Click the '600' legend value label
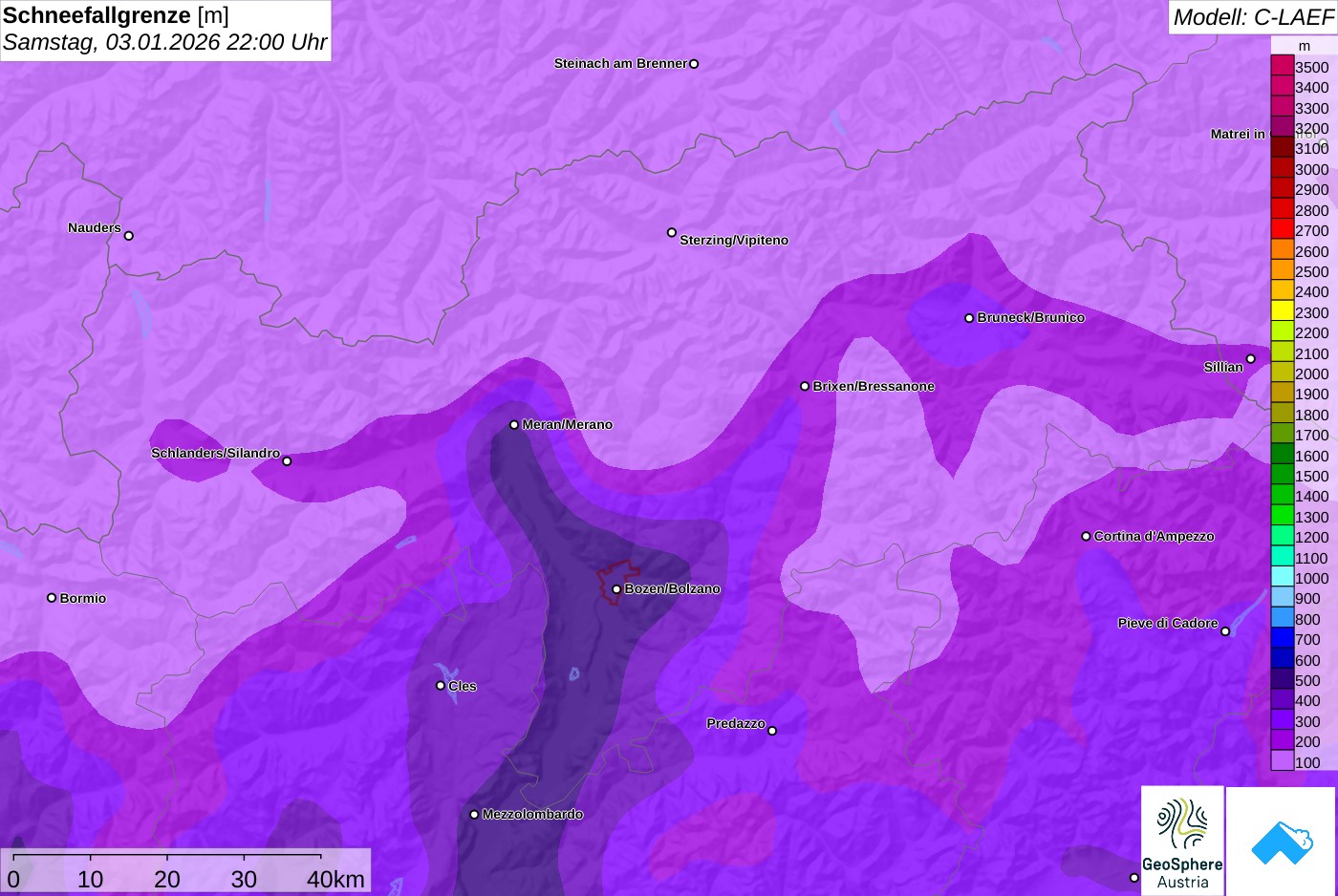 click(x=1307, y=660)
